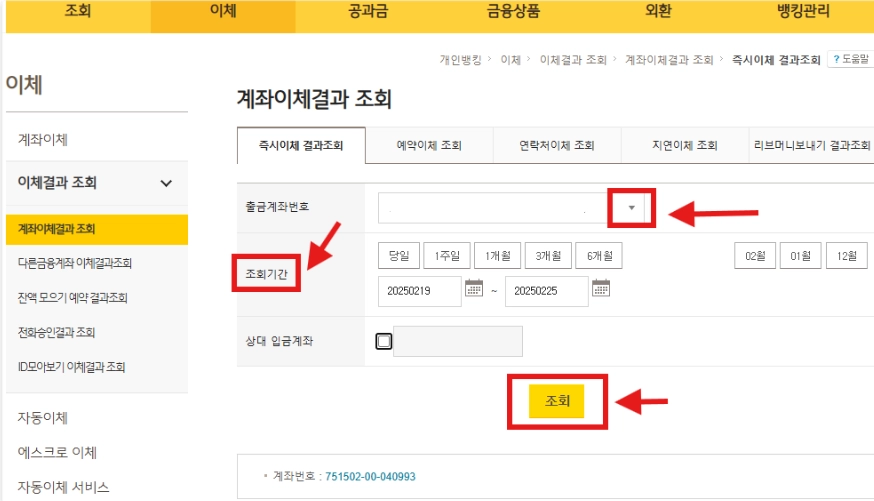Open 다른금융계좌 이체결과조회 in sidebar
Viewport: 874px width, 501px height.
coord(75,263)
